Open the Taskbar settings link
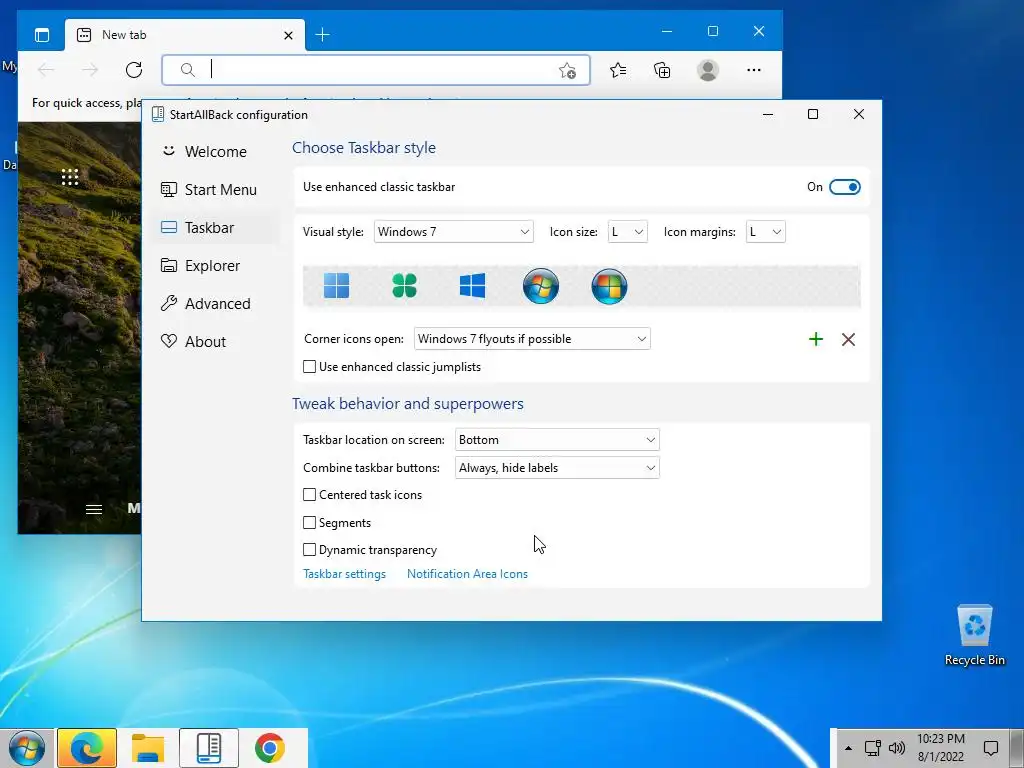This screenshot has height=768, width=1024. tap(344, 574)
